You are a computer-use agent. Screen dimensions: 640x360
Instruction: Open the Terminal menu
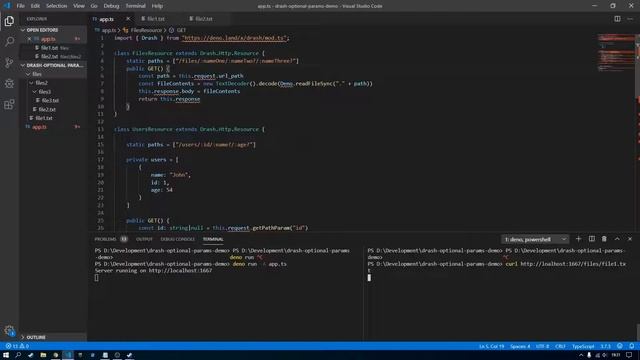[136, 6]
